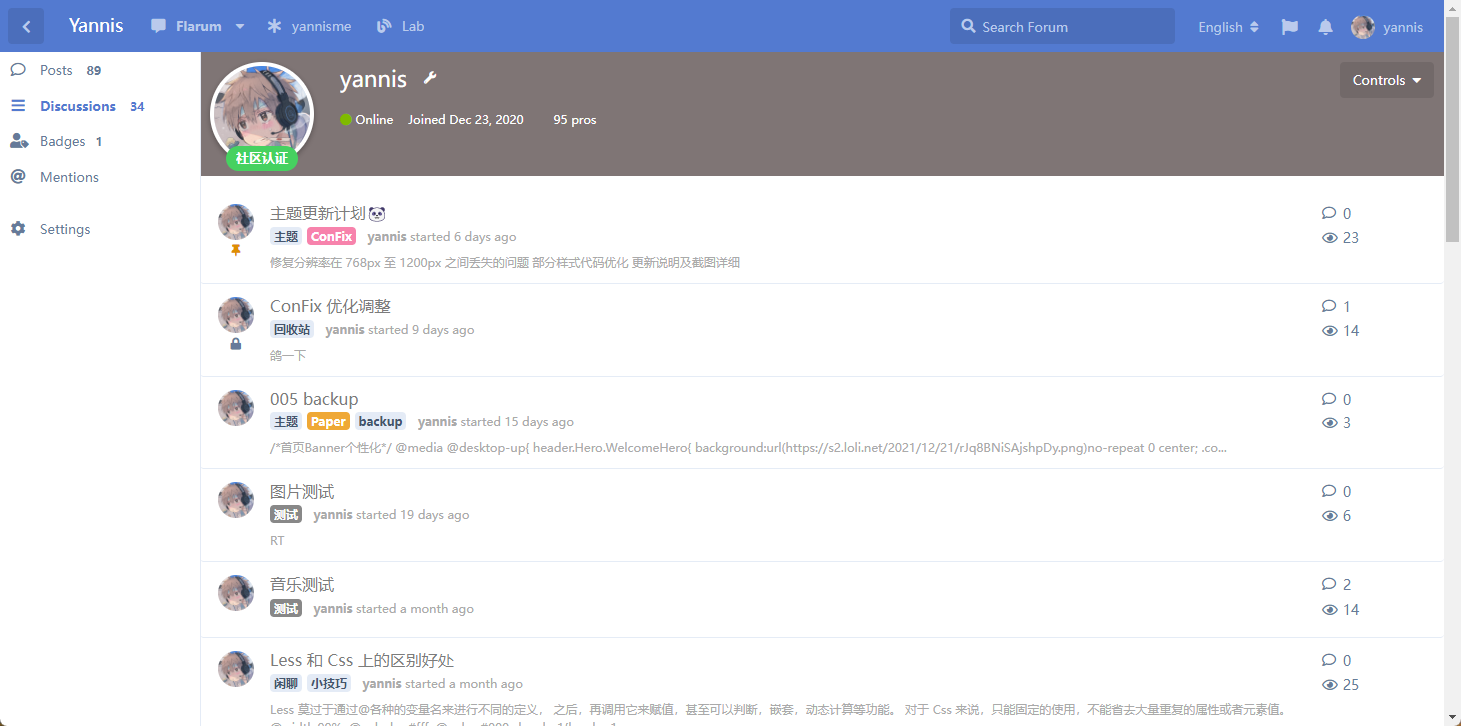Open the English language selector
Image resolution: width=1461 pixels, height=726 pixels.
click(x=1228, y=27)
